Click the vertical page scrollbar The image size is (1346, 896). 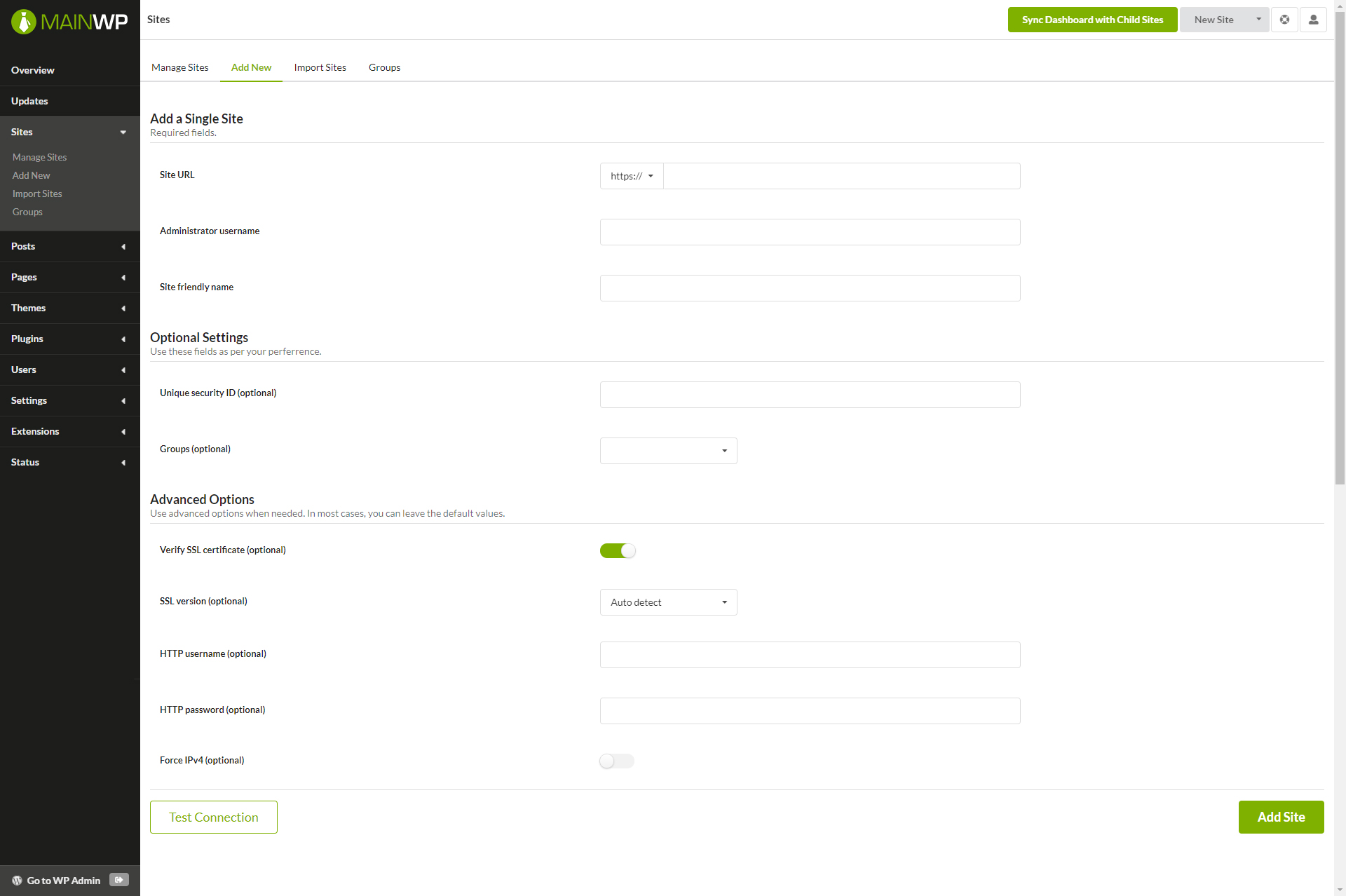click(1340, 245)
